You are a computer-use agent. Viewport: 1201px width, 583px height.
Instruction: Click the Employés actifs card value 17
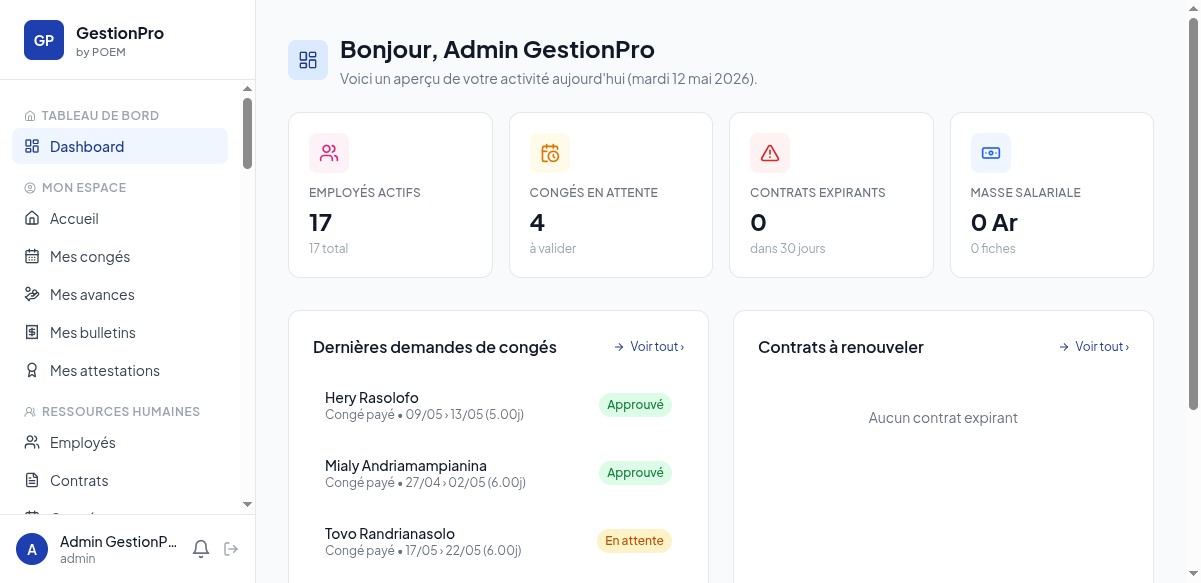(x=320, y=222)
